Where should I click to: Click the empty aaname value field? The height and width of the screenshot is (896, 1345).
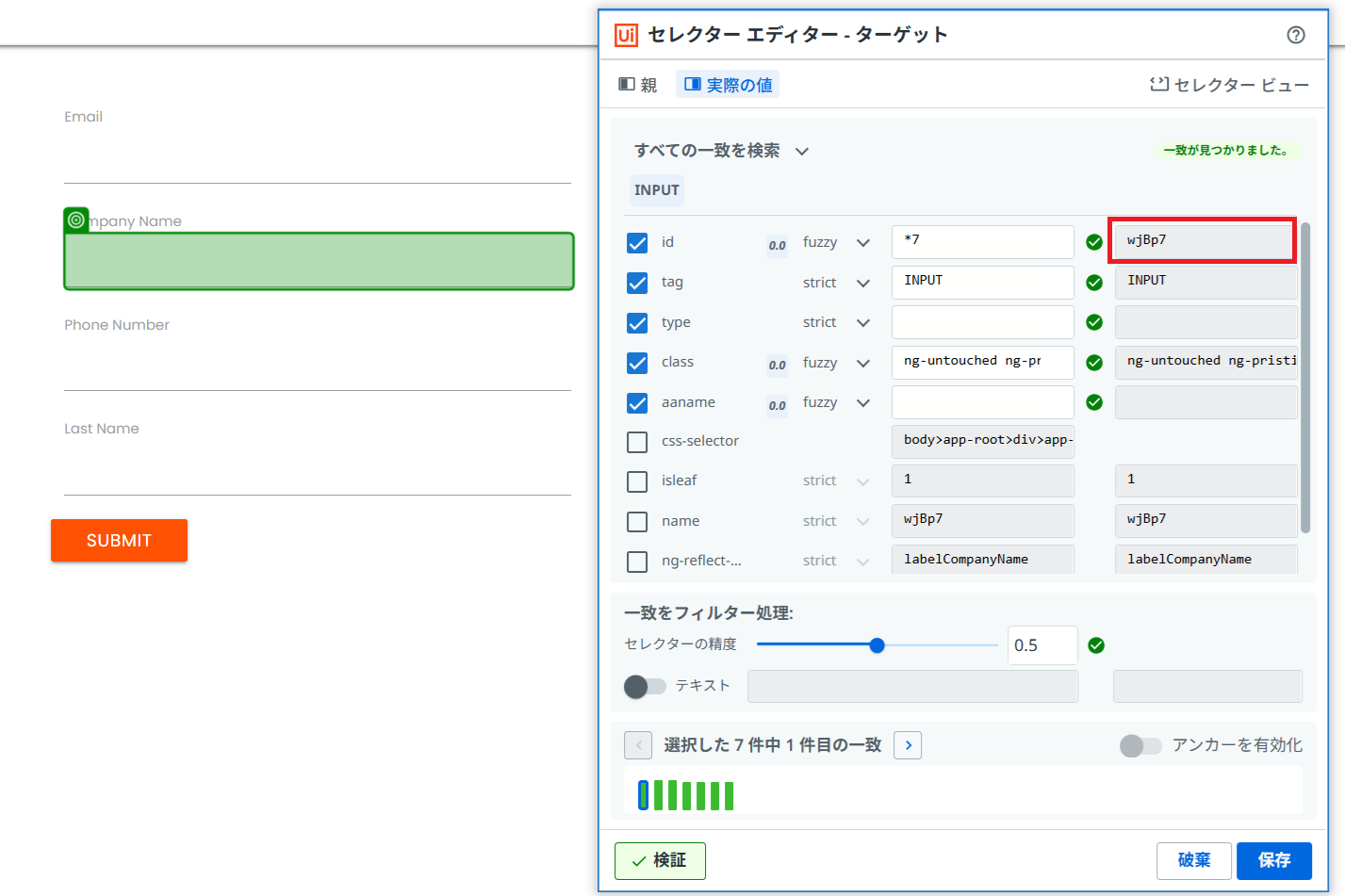point(983,402)
